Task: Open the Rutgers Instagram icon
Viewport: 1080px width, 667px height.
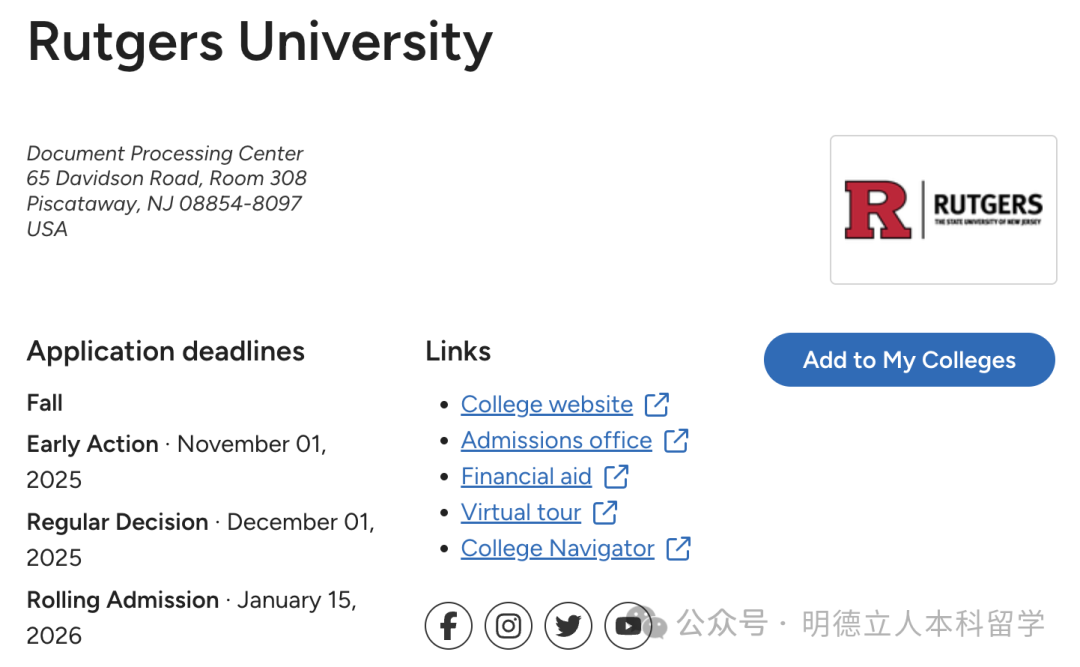Action: [508, 626]
